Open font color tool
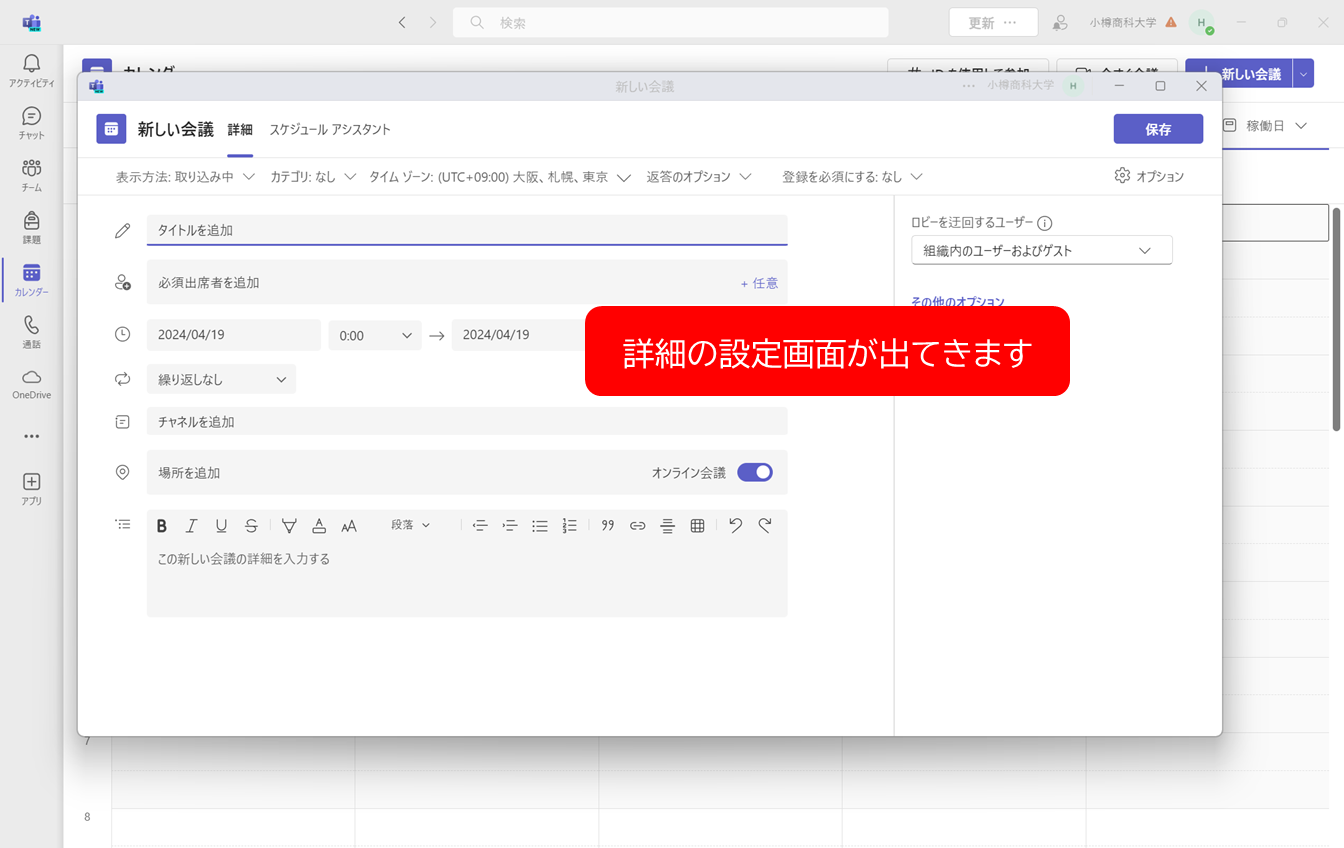 [319, 526]
